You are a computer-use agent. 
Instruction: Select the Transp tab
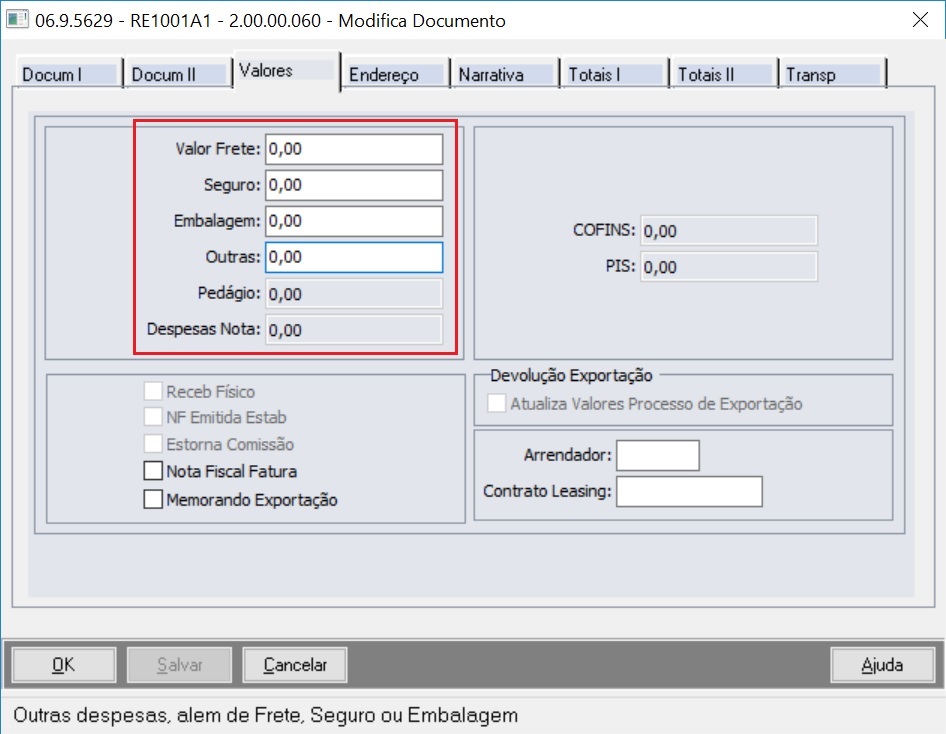tap(833, 74)
